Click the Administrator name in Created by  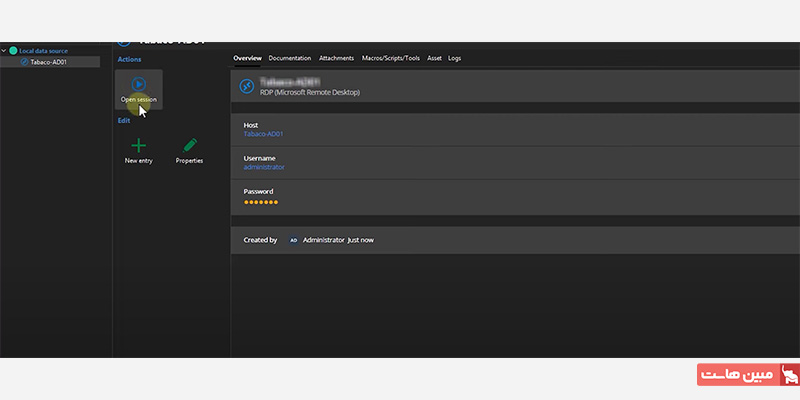323,240
